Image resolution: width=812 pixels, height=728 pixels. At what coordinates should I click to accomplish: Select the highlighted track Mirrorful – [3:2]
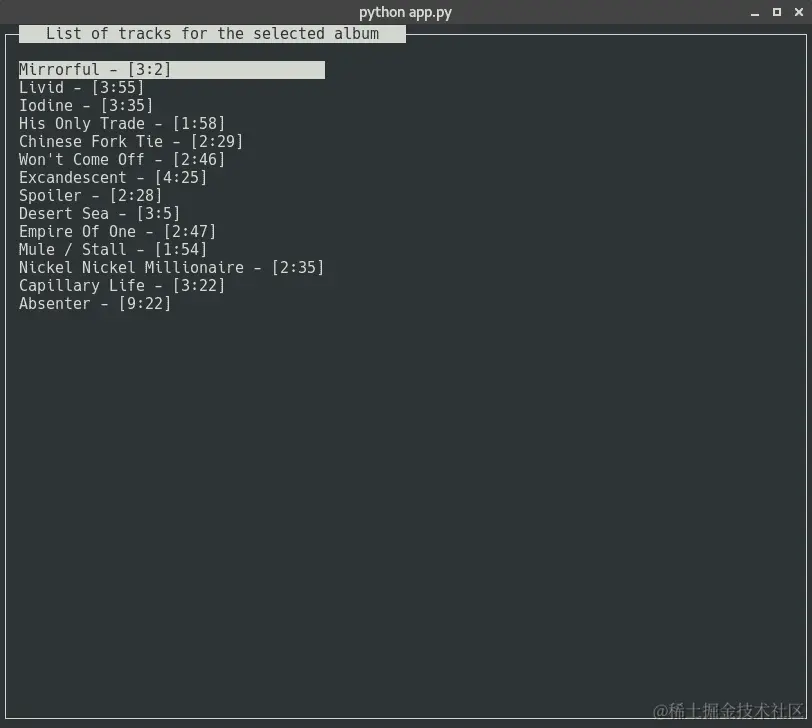(x=171, y=70)
